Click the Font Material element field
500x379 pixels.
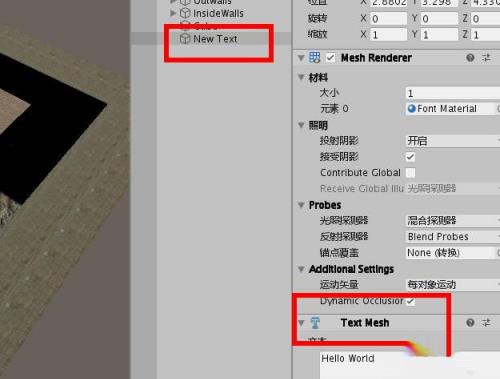click(450, 109)
